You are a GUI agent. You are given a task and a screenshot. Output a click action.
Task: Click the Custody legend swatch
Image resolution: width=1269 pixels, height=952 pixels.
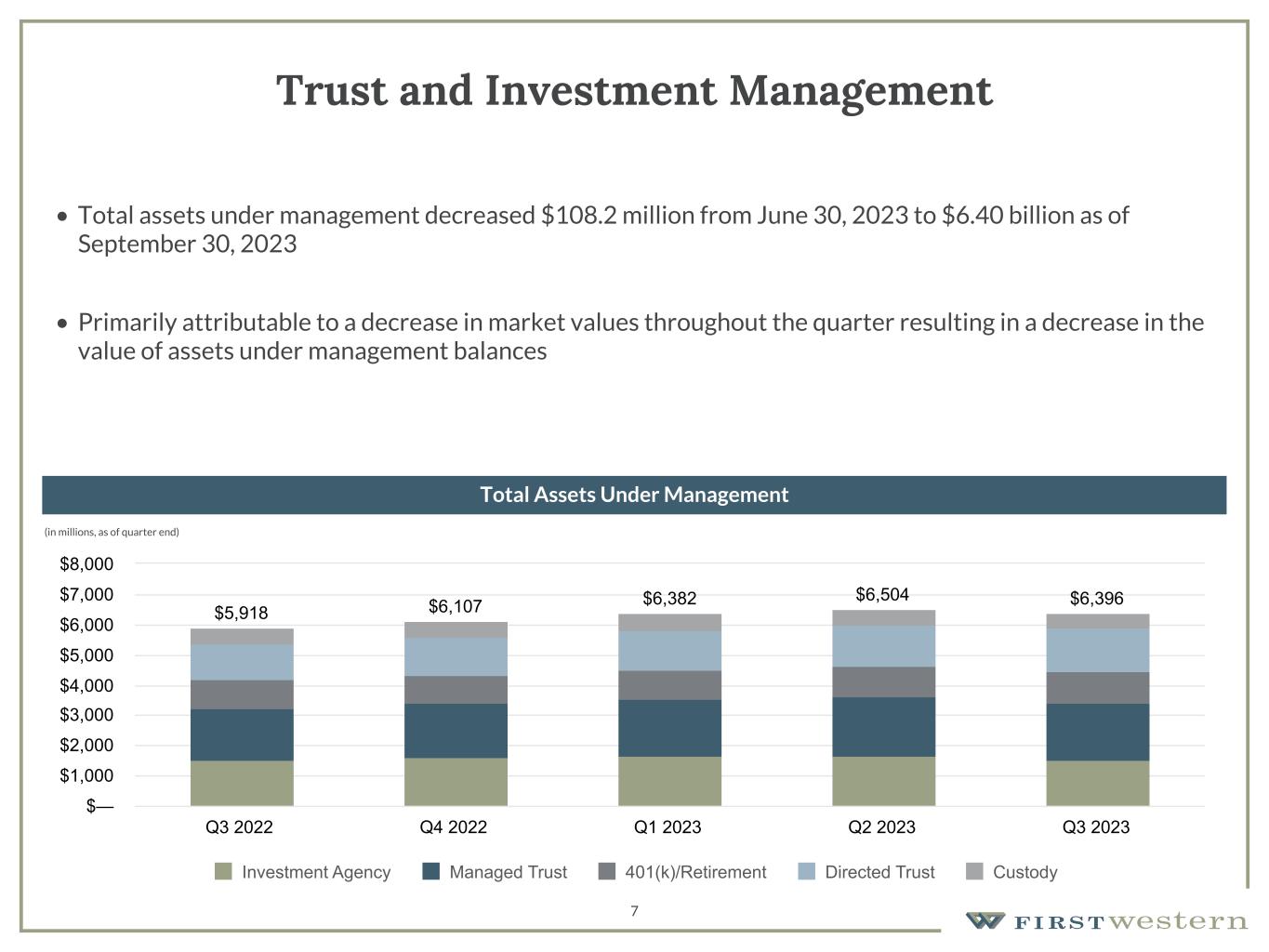point(974,871)
